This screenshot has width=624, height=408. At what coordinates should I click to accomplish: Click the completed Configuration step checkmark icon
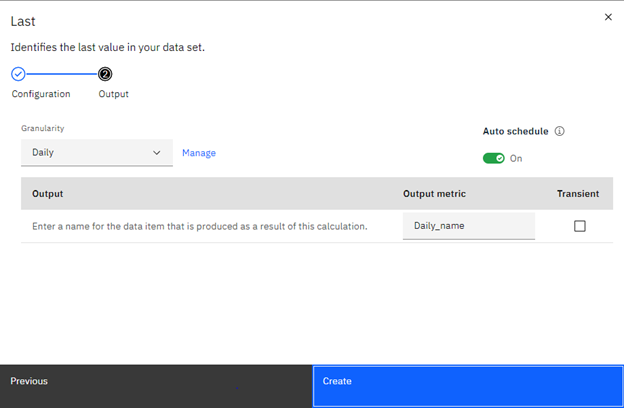[18, 74]
